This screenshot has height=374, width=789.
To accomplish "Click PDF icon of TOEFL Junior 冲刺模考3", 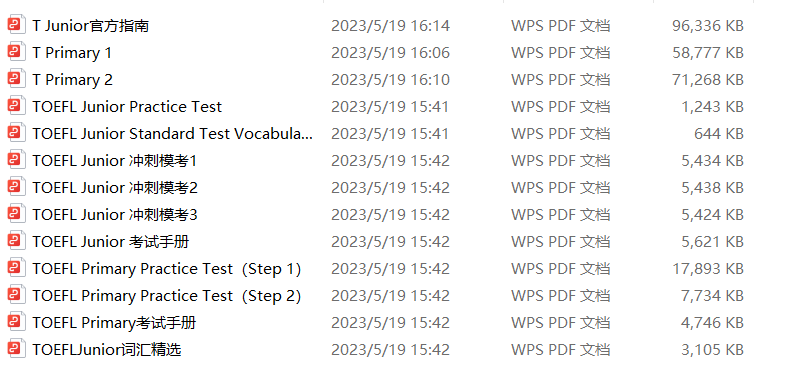I will click(16, 214).
